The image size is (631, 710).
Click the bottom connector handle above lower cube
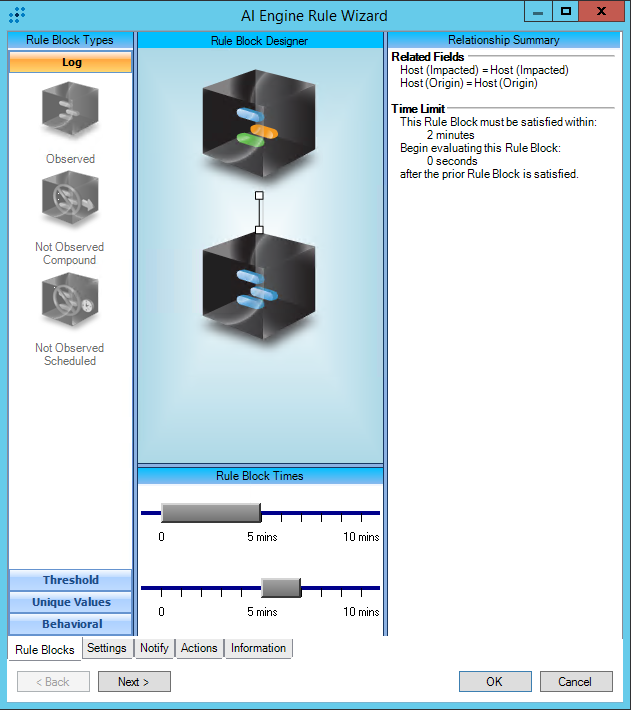259,230
